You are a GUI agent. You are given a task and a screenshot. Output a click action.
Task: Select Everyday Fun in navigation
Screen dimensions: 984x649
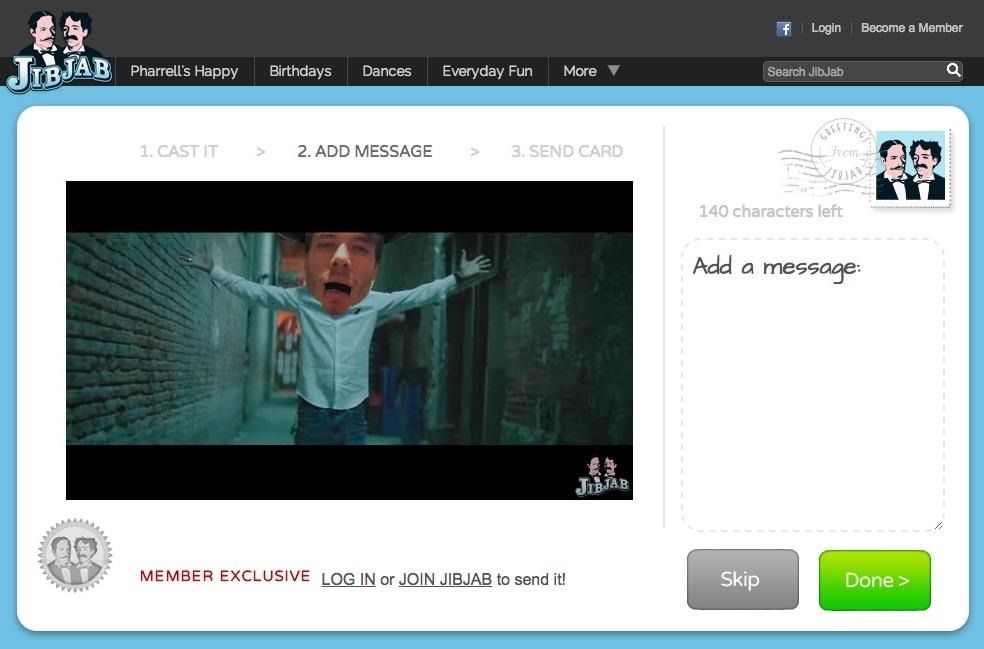(487, 71)
